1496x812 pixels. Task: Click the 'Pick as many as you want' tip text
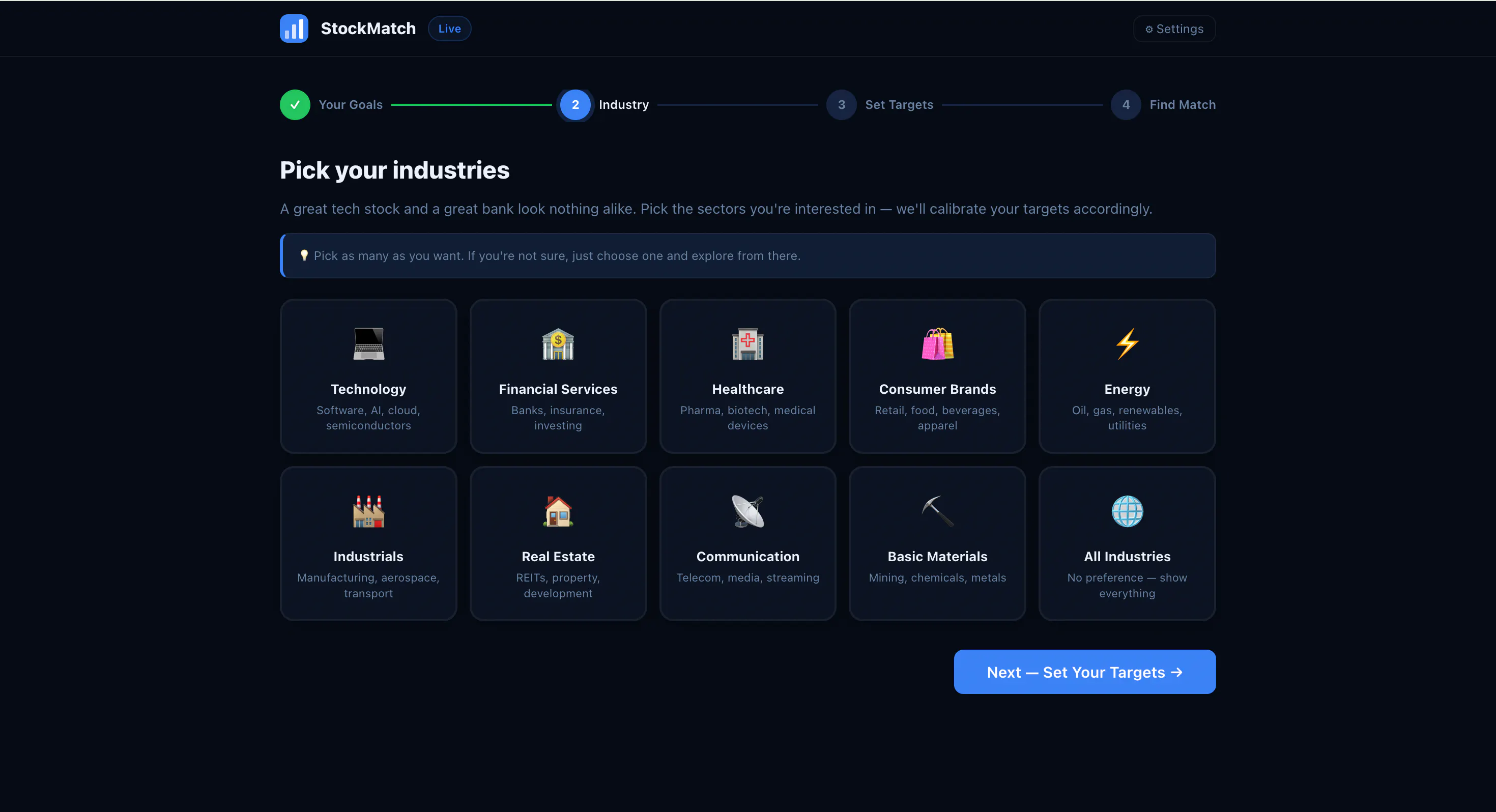(557, 255)
